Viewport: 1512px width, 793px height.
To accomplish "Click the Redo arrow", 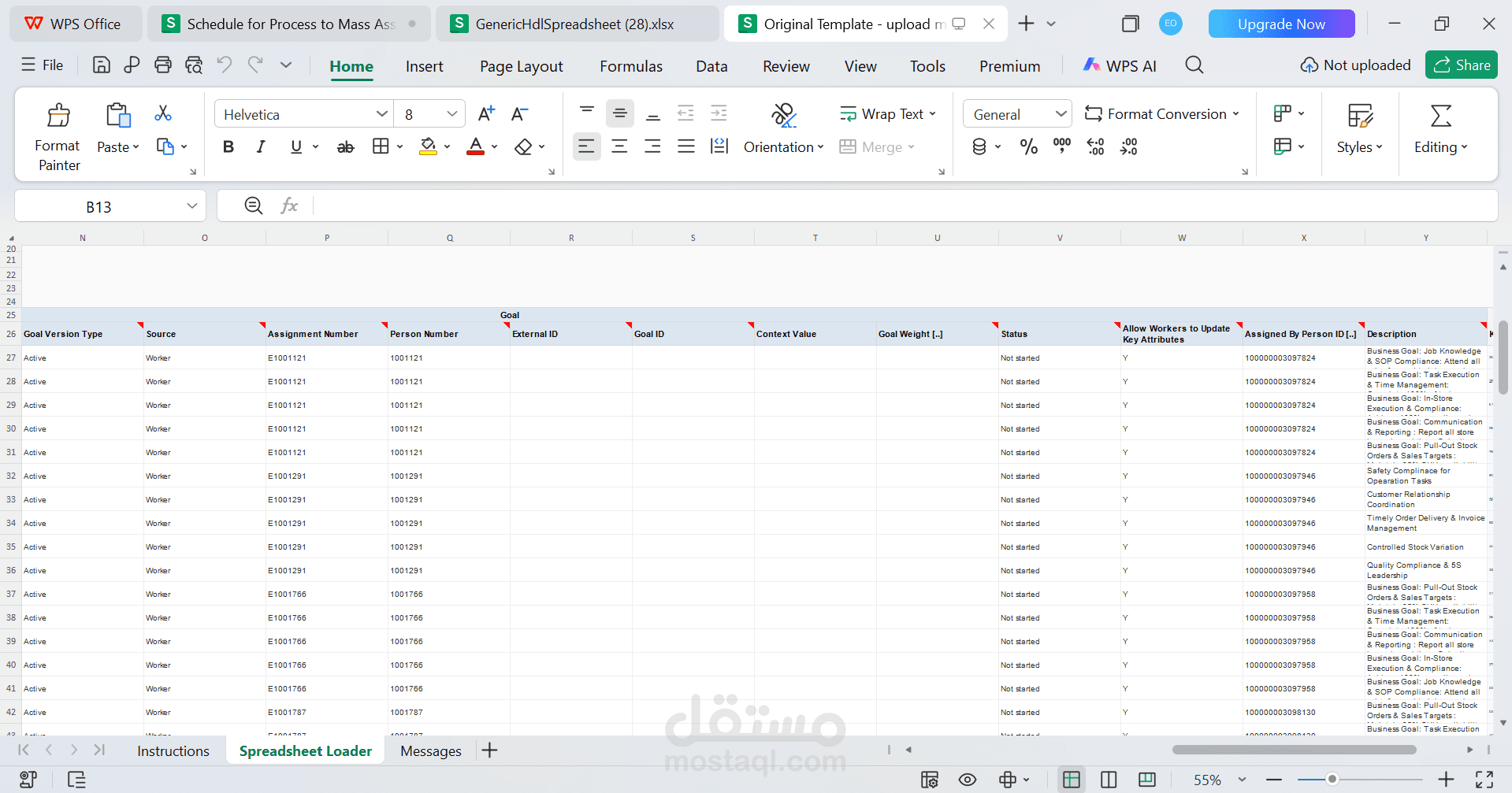I will tap(255, 65).
